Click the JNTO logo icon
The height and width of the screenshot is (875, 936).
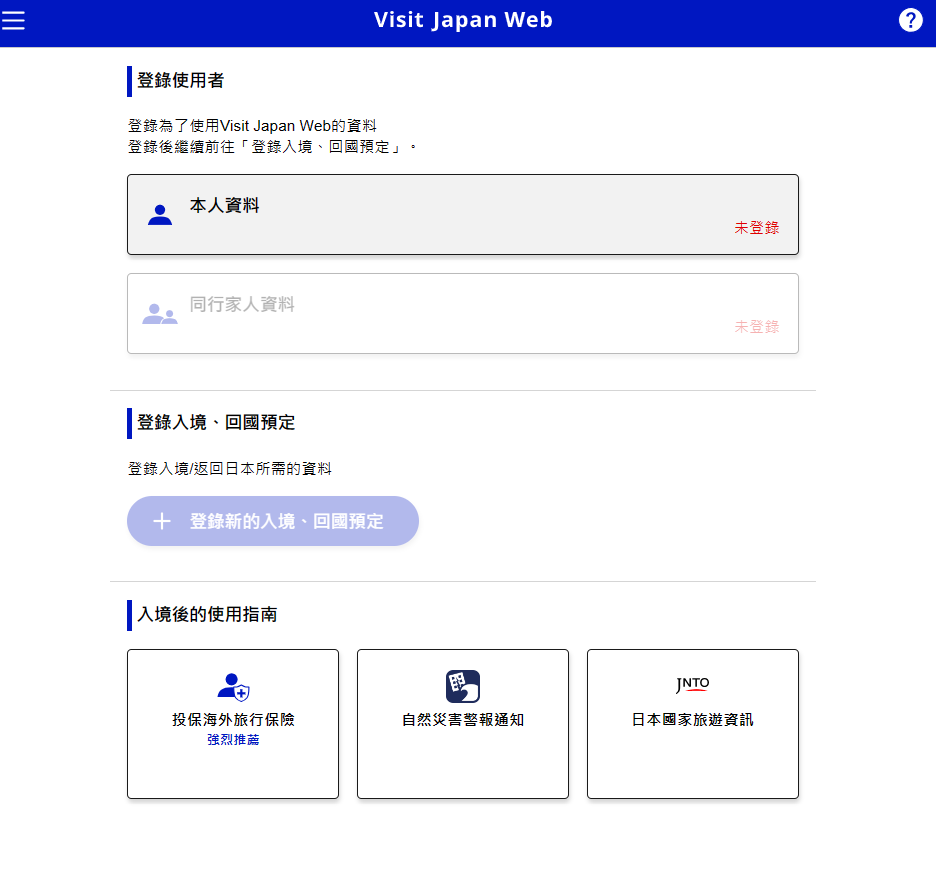point(692,685)
